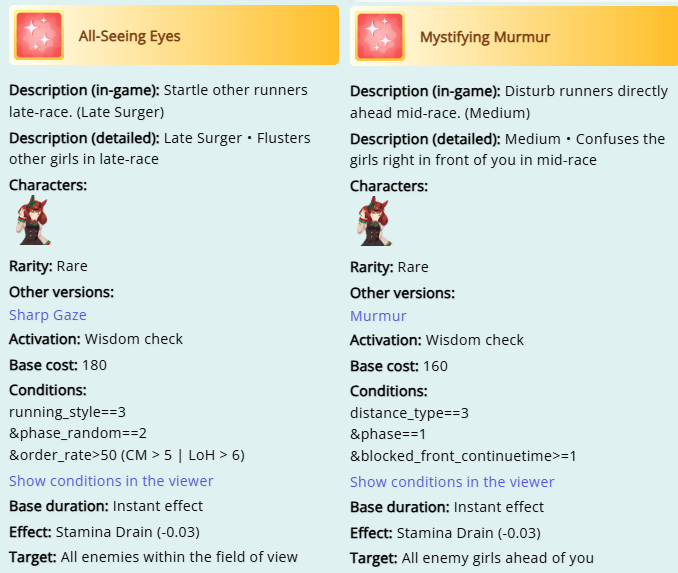Show Mystifying Murmur conditions in the viewer

coord(452,482)
